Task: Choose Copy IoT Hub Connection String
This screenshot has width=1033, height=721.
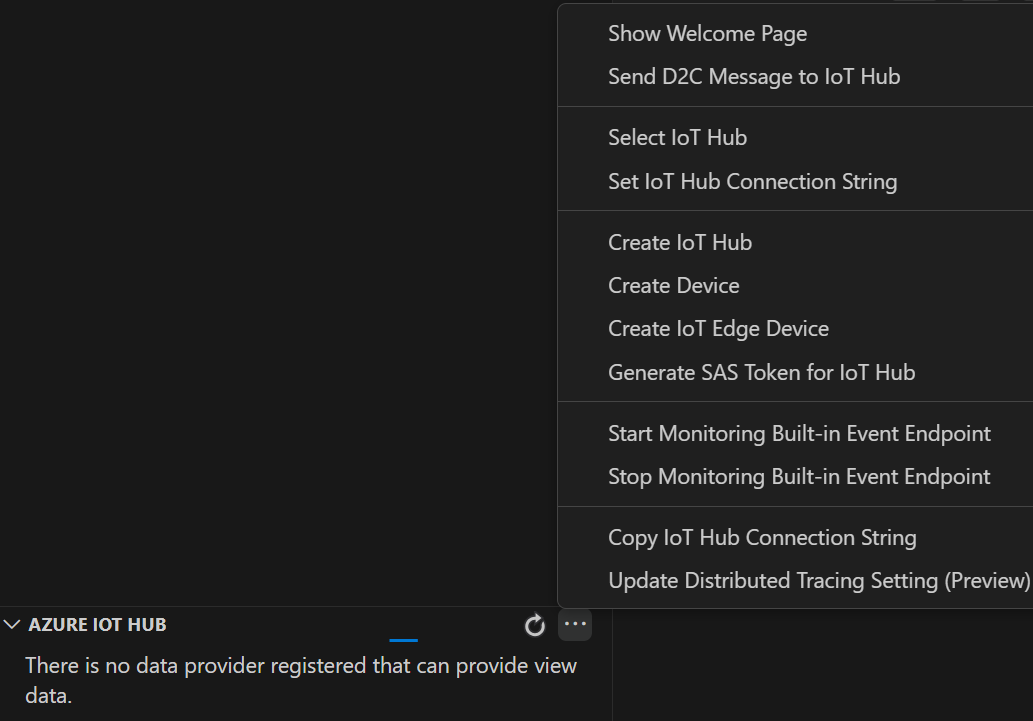Action: [x=795, y=538]
